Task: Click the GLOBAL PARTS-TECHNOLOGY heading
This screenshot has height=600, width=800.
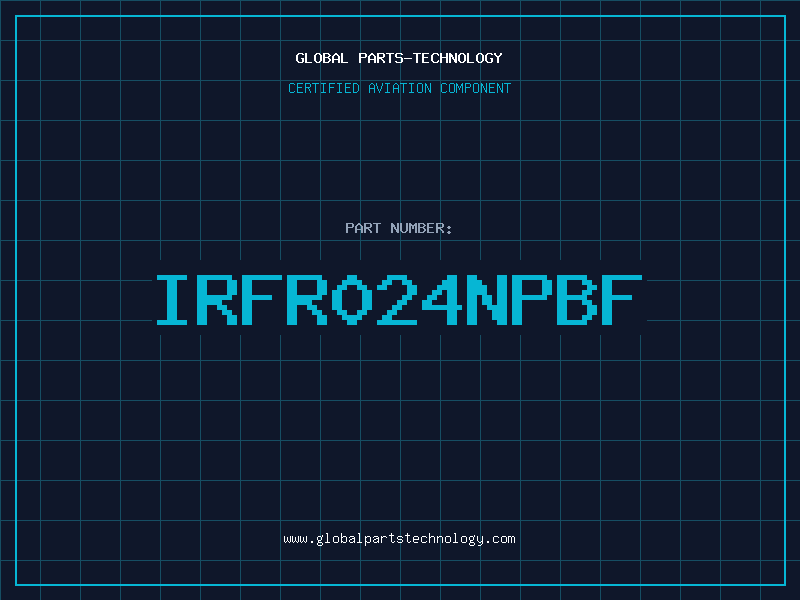Action: pyautogui.click(x=399, y=58)
